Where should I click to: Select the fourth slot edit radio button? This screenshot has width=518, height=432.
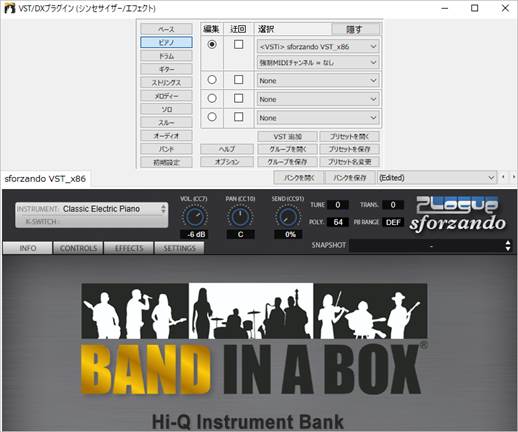point(212,117)
